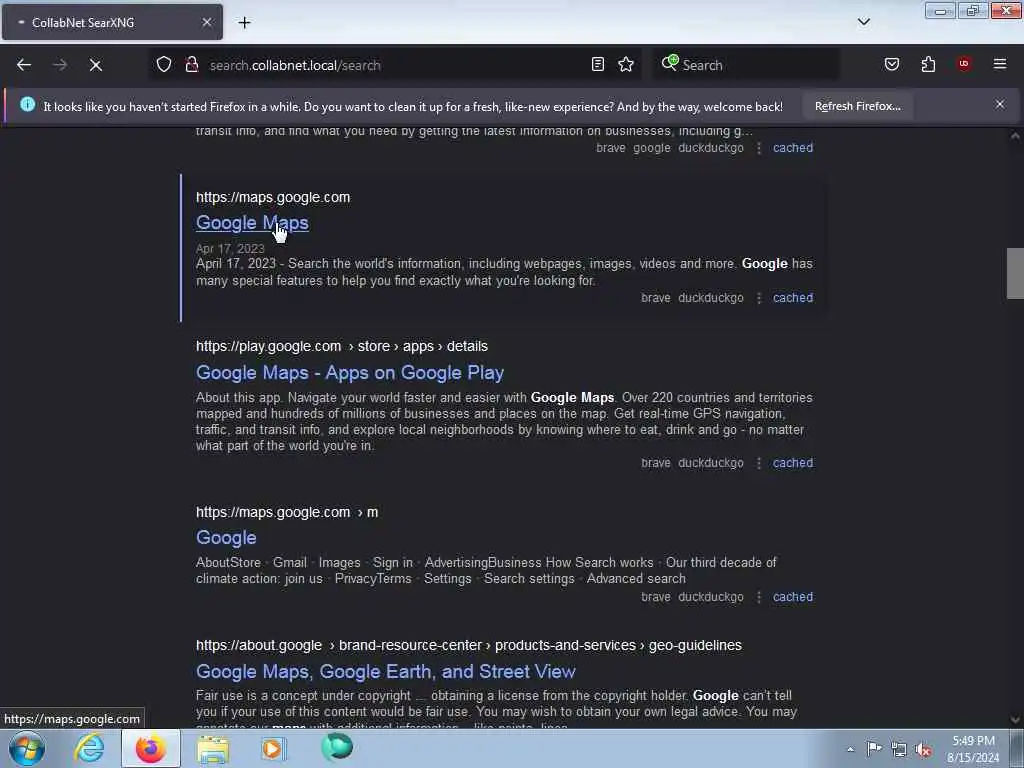Image resolution: width=1024 pixels, height=768 pixels.
Task: Open Action Center flag icon in tray
Action: pyautogui.click(x=873, y=748)
